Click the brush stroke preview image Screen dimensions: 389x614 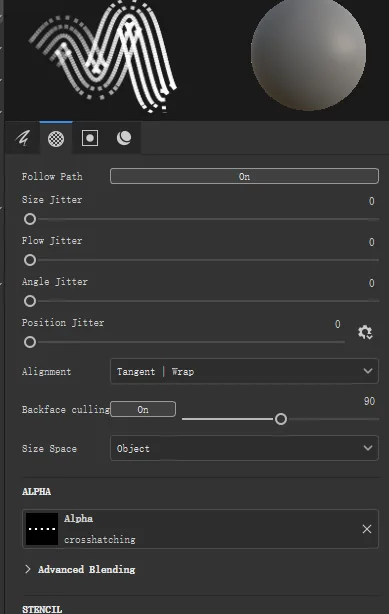104,57
